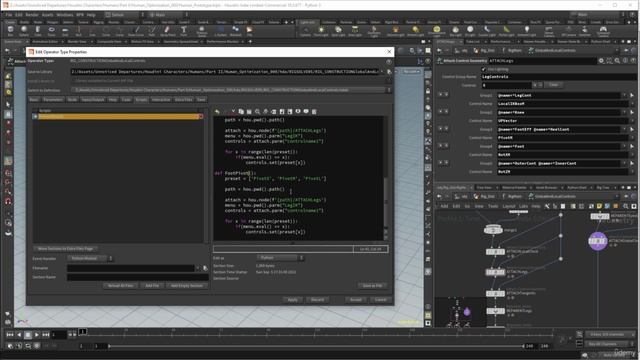
Task: Select the Platonic Solids shelf tool
Action: tap(201, 31)
